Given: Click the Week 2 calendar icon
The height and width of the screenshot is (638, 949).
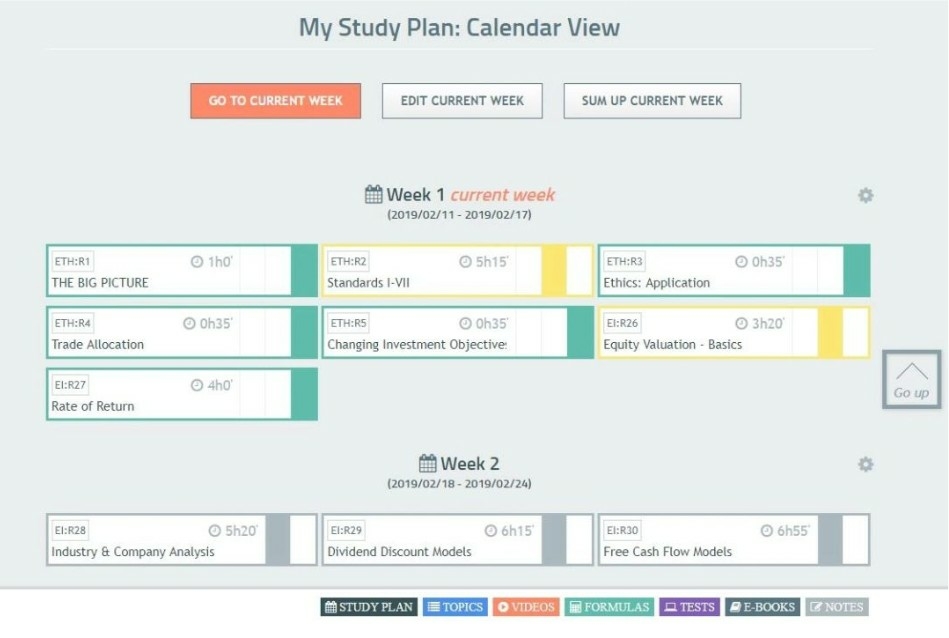Looking at the screenshot, I should (427, 463).
